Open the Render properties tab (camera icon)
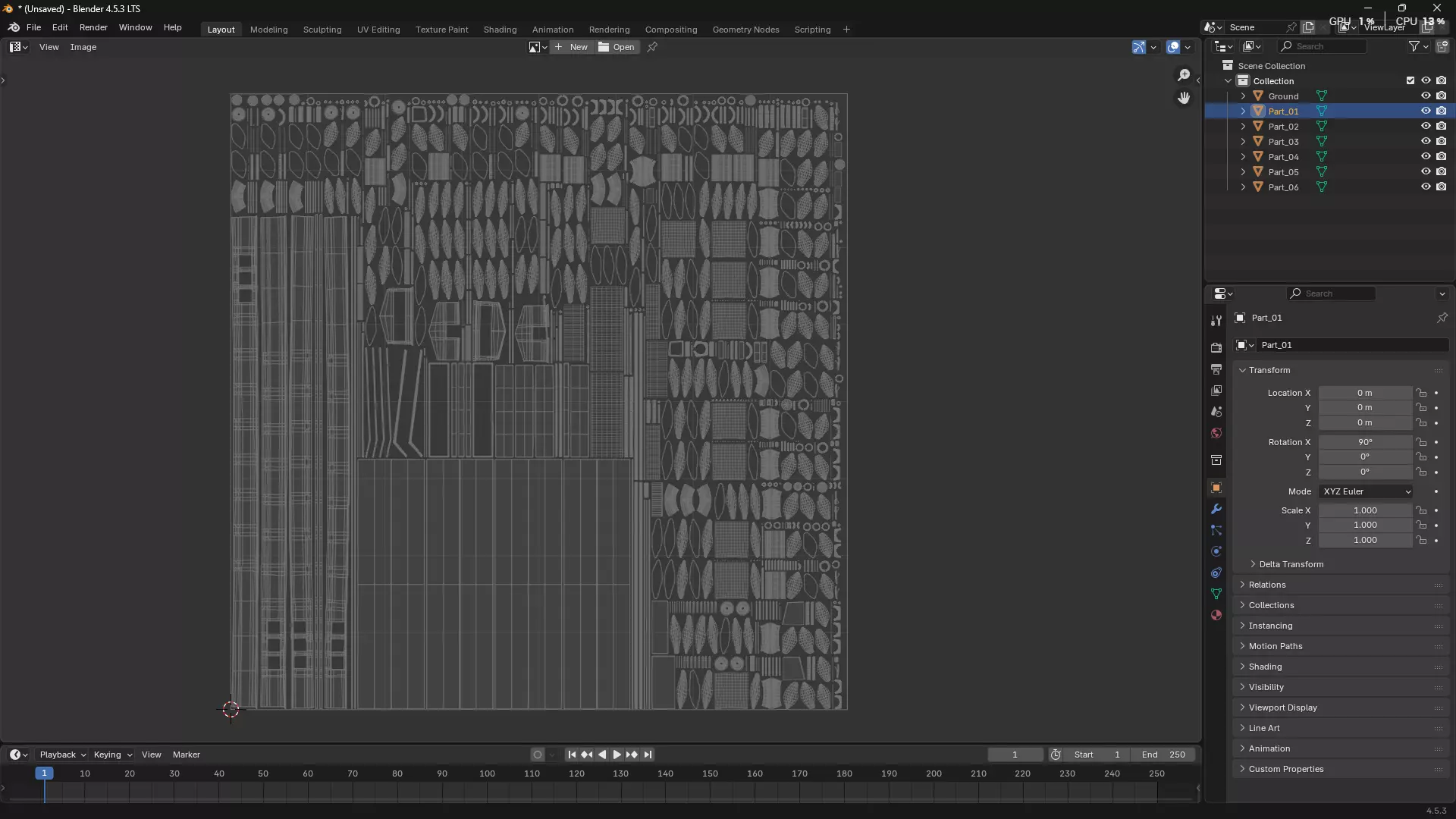The width and height of the screenshot is (1456, 819). pos(1216,347)
